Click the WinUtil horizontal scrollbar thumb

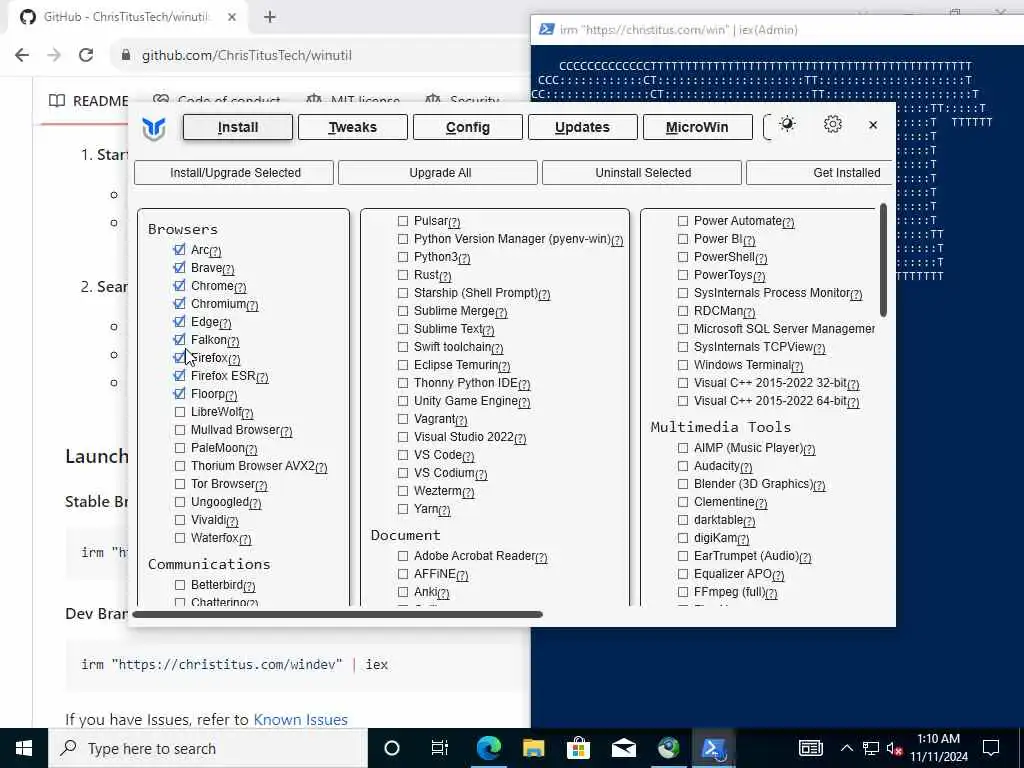[337, 614]
